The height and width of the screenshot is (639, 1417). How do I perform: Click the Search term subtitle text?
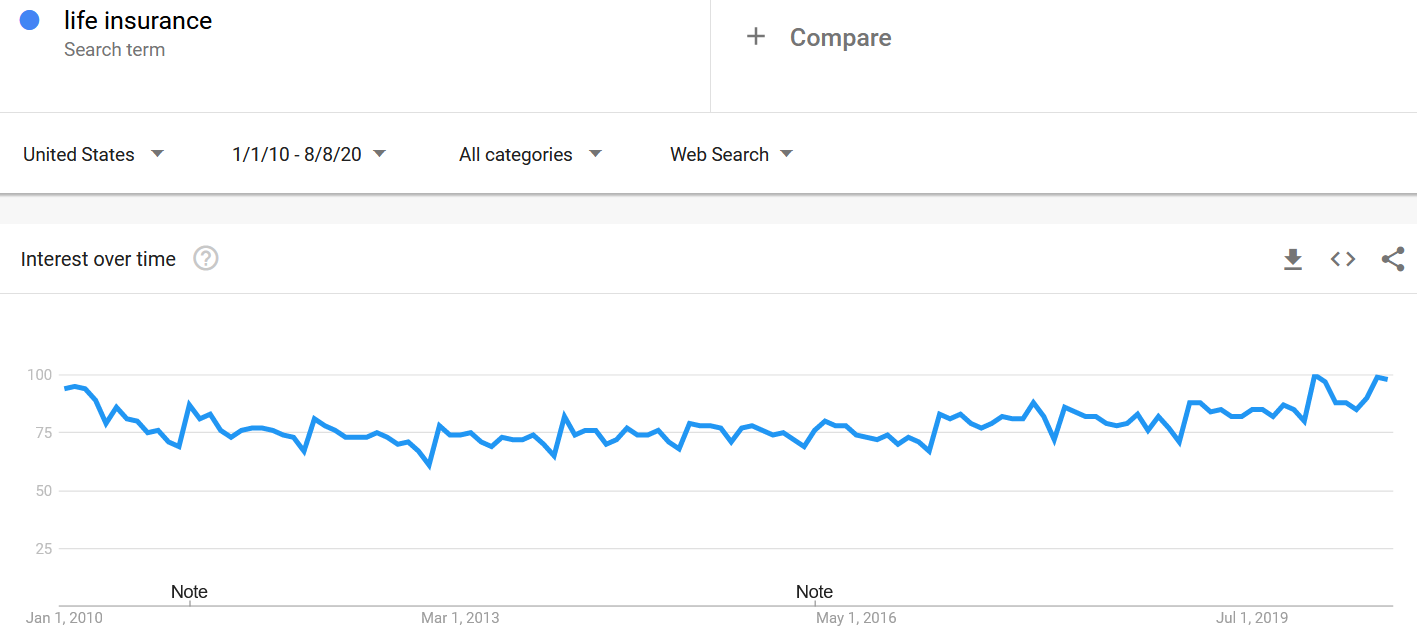tap(114, 49)
